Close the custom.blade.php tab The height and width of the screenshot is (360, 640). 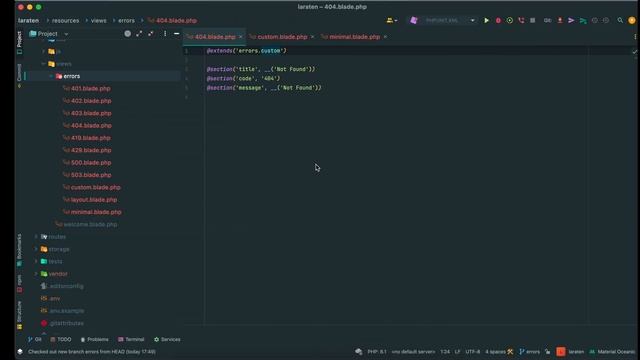(313, 37)
